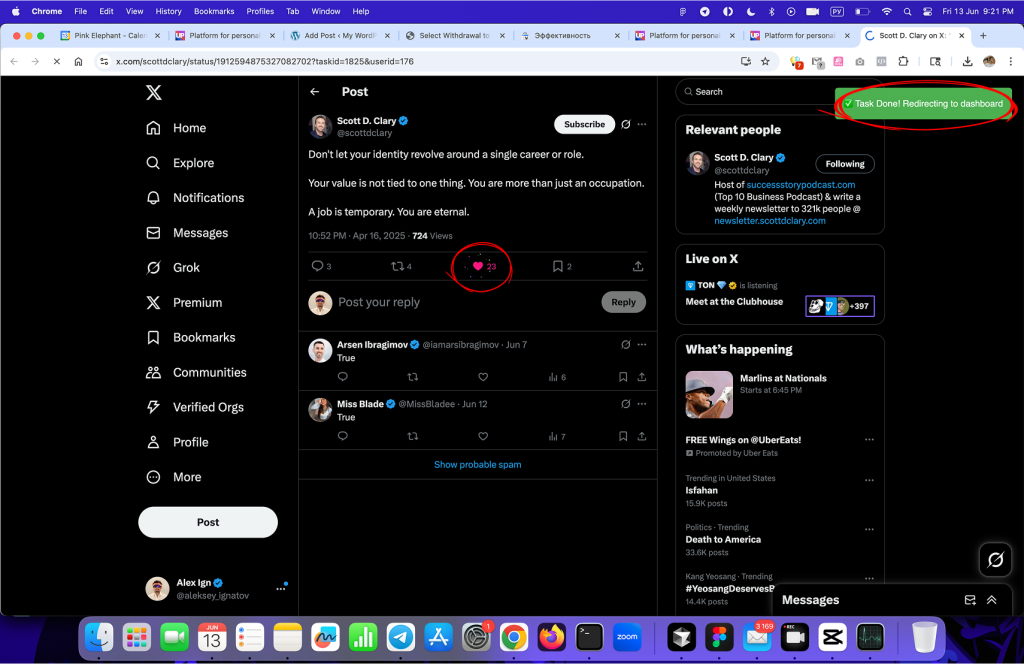Open Bookmarks in the sidebar
1024x664 pixels.
190,338
